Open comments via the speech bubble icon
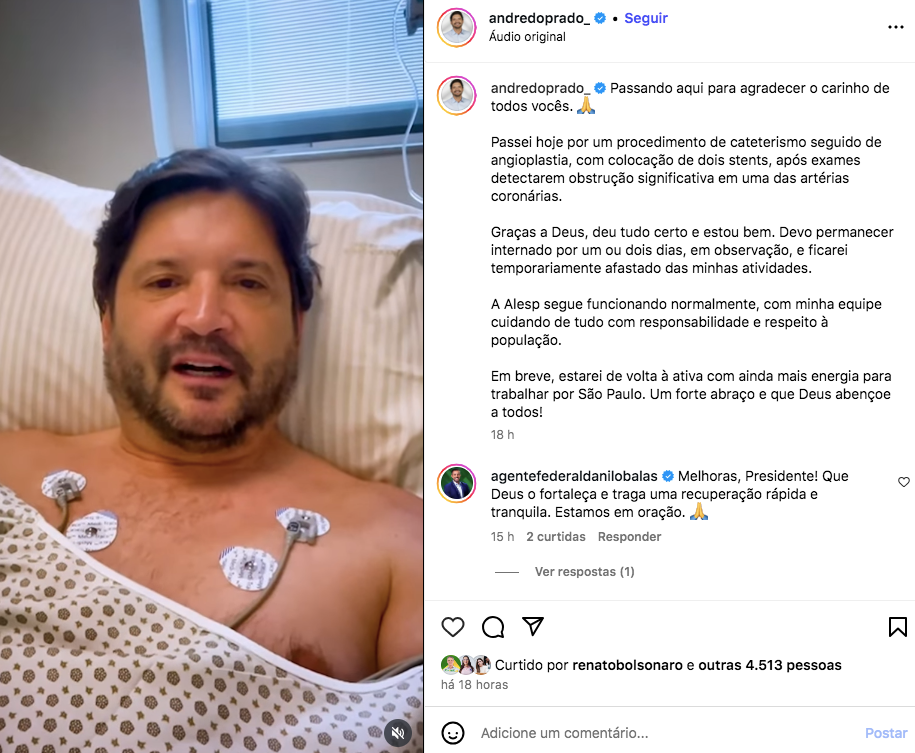The width and height of the screenshot is (915, 753). pos(493,627)
